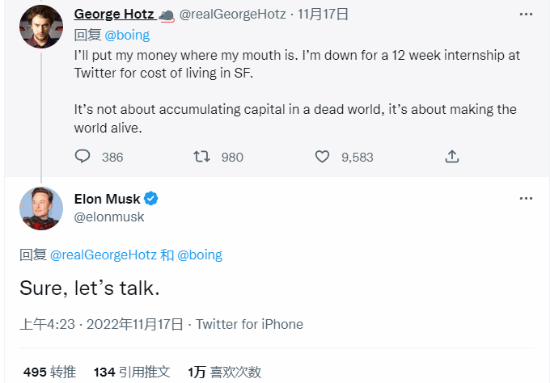Image resolution: width=550 pixels, height=383 pixels.
Task: Click the retweet icon on George Hotz's tweet
Action: pos(202,156)
